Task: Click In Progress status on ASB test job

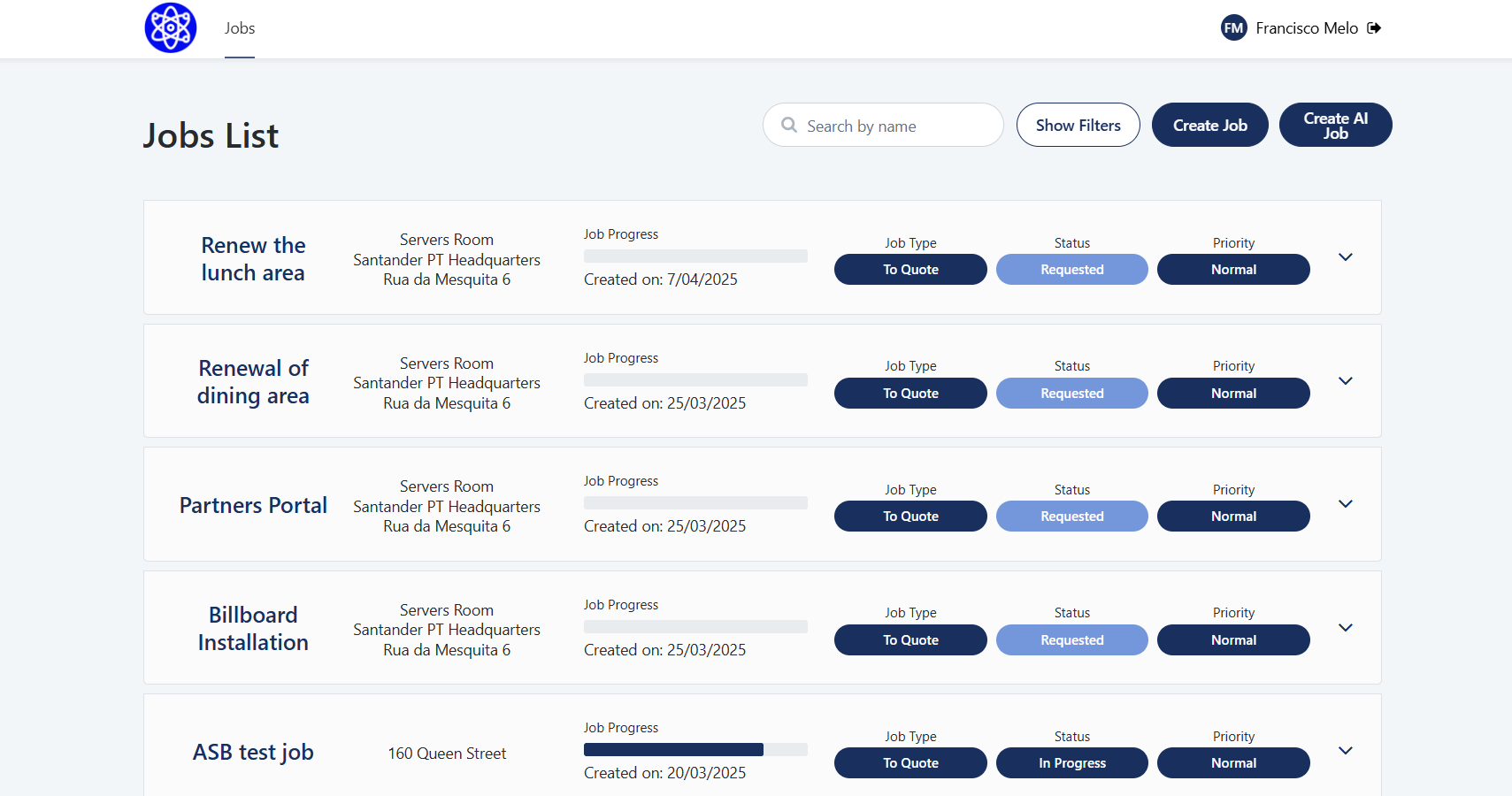Action: pos(1071,763)
